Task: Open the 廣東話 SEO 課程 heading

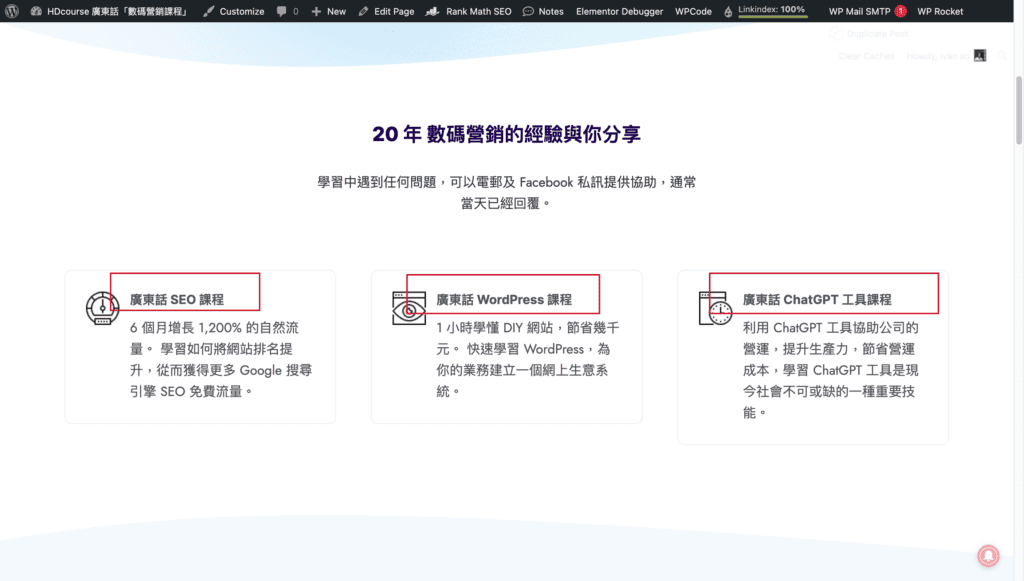Action: click(x=177, y=300)
